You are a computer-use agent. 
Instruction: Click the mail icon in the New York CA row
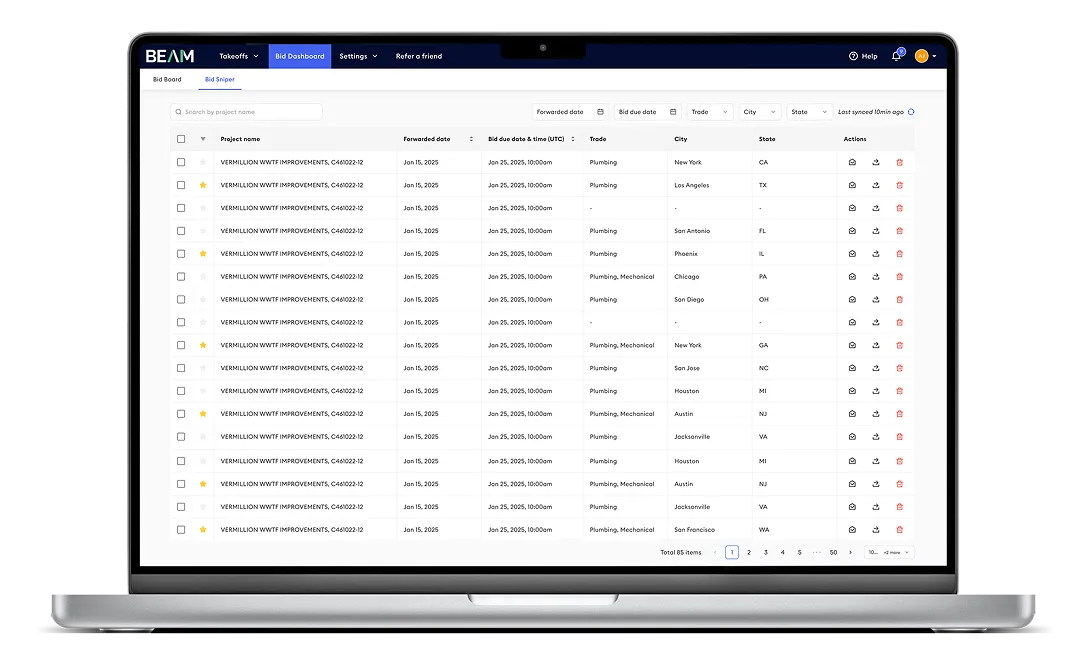coord(852,162)
